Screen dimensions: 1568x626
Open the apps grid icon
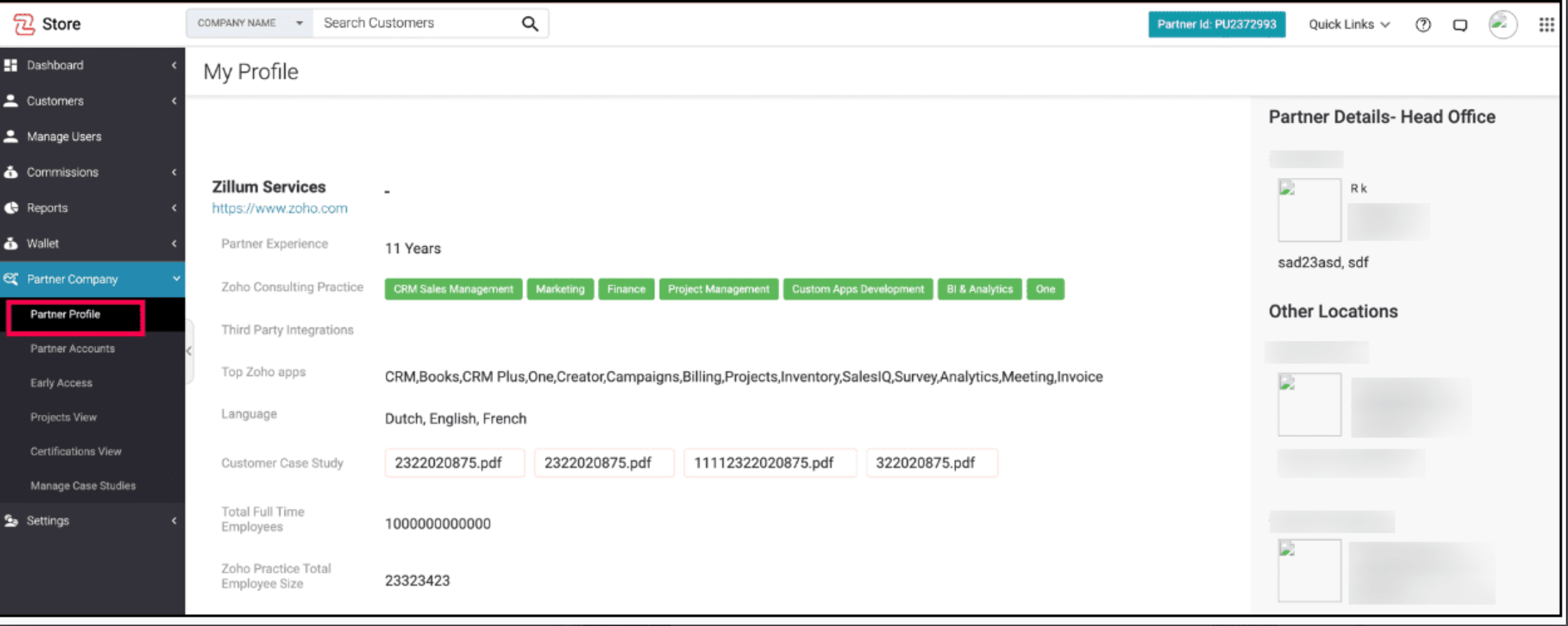[x=1546, y=25]
